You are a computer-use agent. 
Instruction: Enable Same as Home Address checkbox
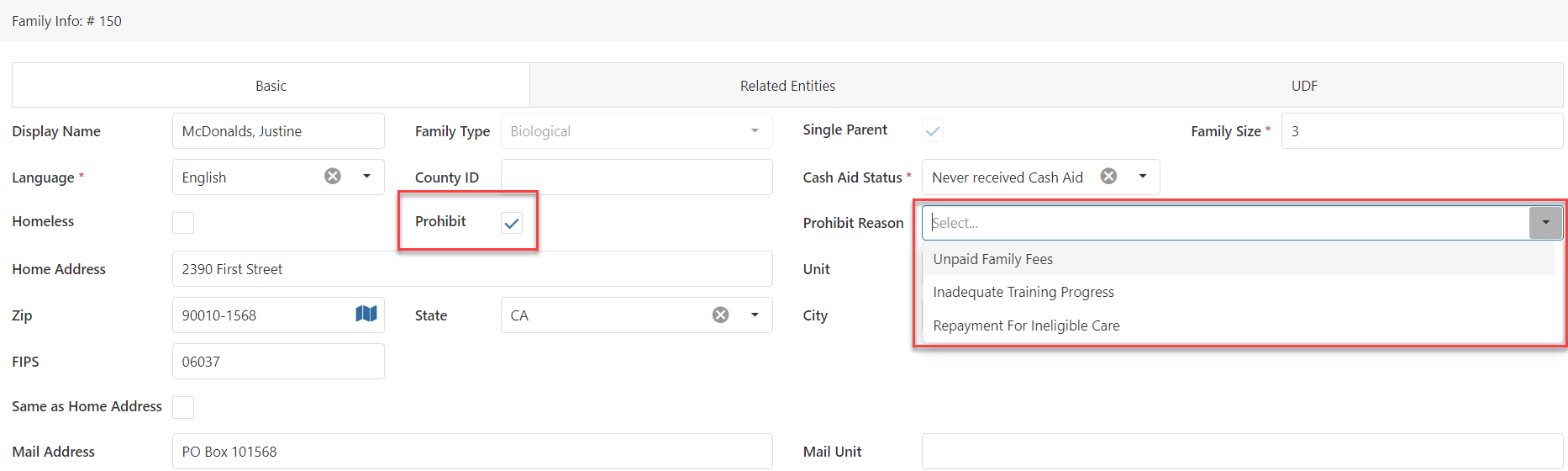[x=183, y=407]
